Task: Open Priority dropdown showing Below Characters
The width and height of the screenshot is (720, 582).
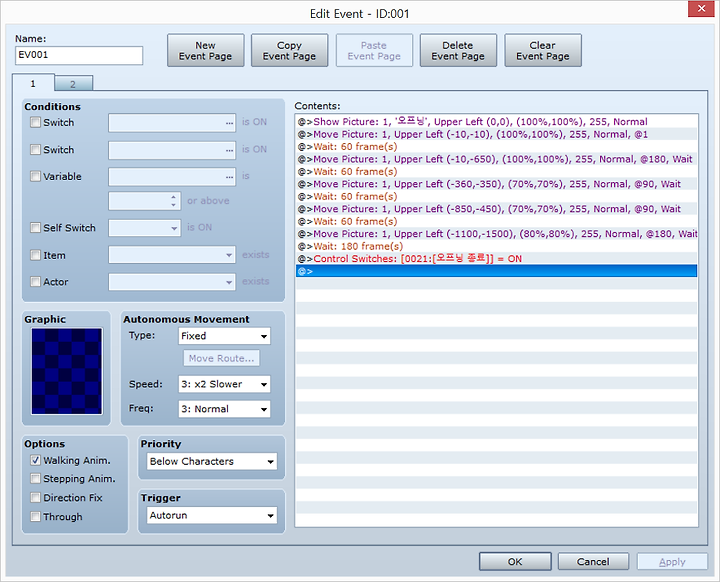Action: click(212, 461)
